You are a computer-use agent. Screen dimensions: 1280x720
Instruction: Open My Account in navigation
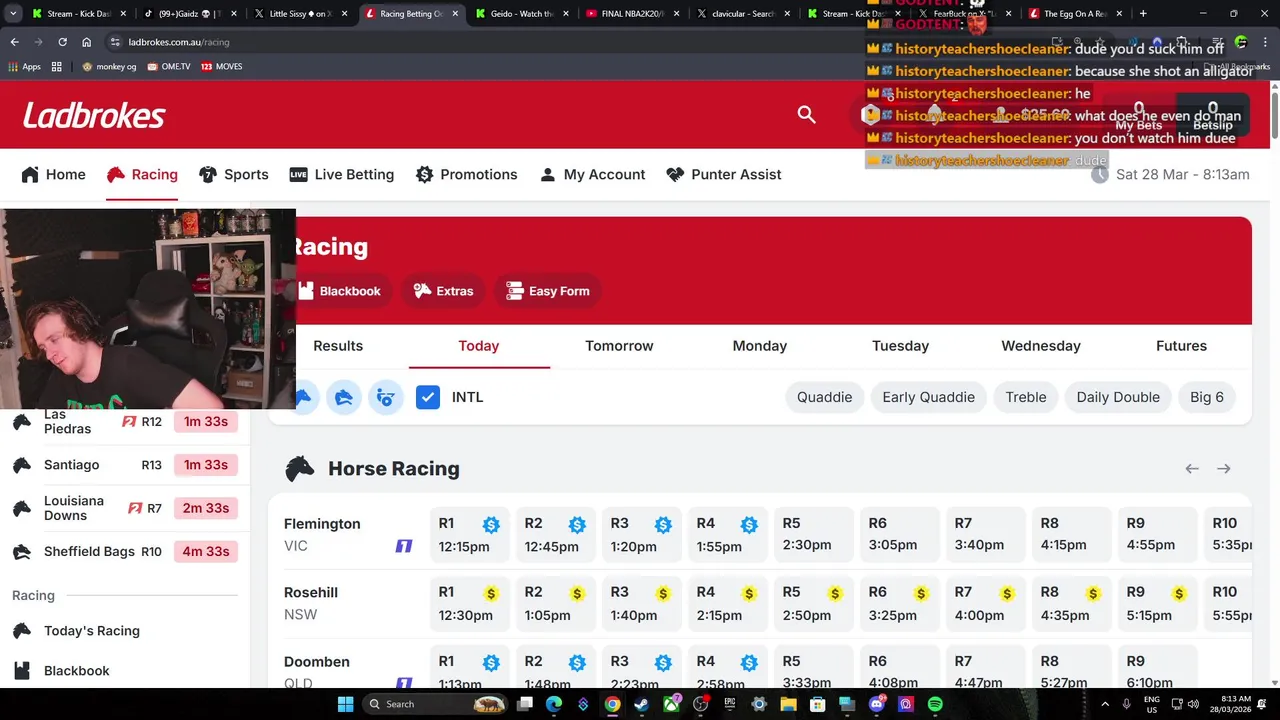click(592, 174)
